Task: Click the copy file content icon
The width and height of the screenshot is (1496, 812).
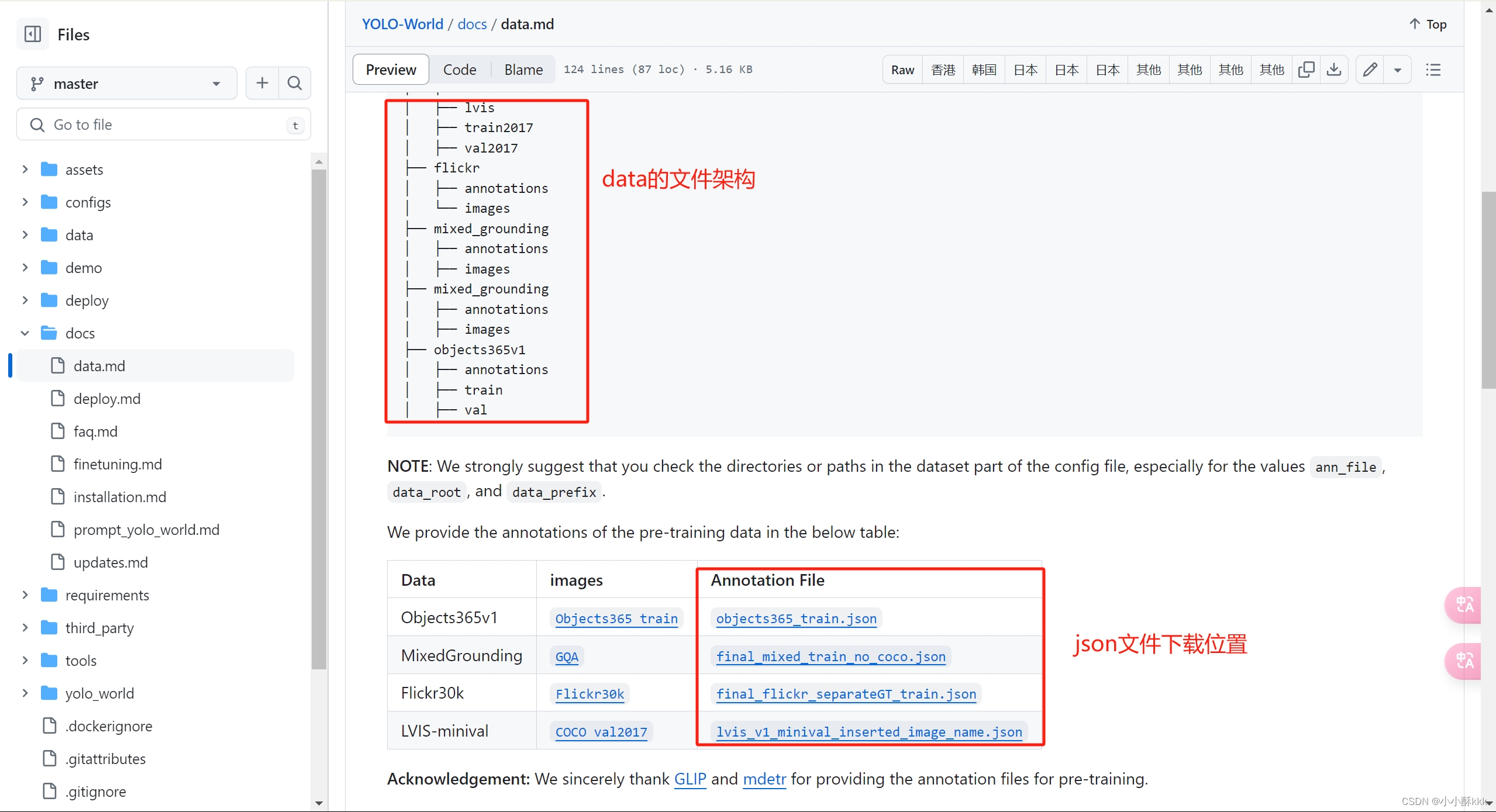Action: click(x=1307, y=69)
